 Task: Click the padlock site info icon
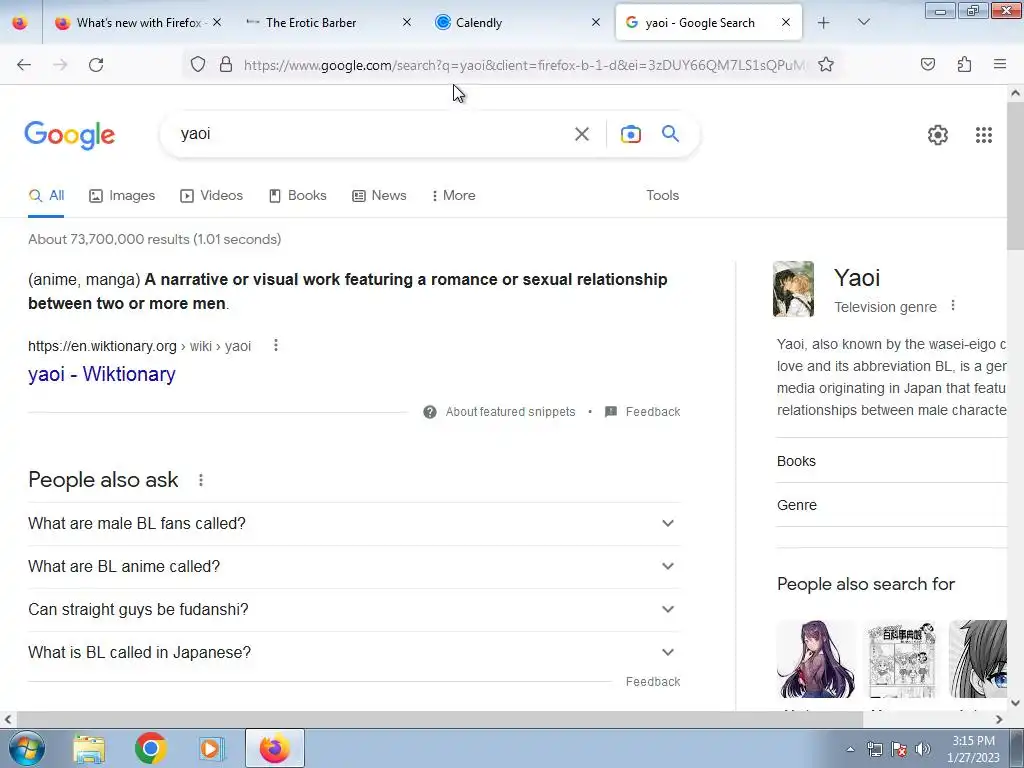click(226, 64)
